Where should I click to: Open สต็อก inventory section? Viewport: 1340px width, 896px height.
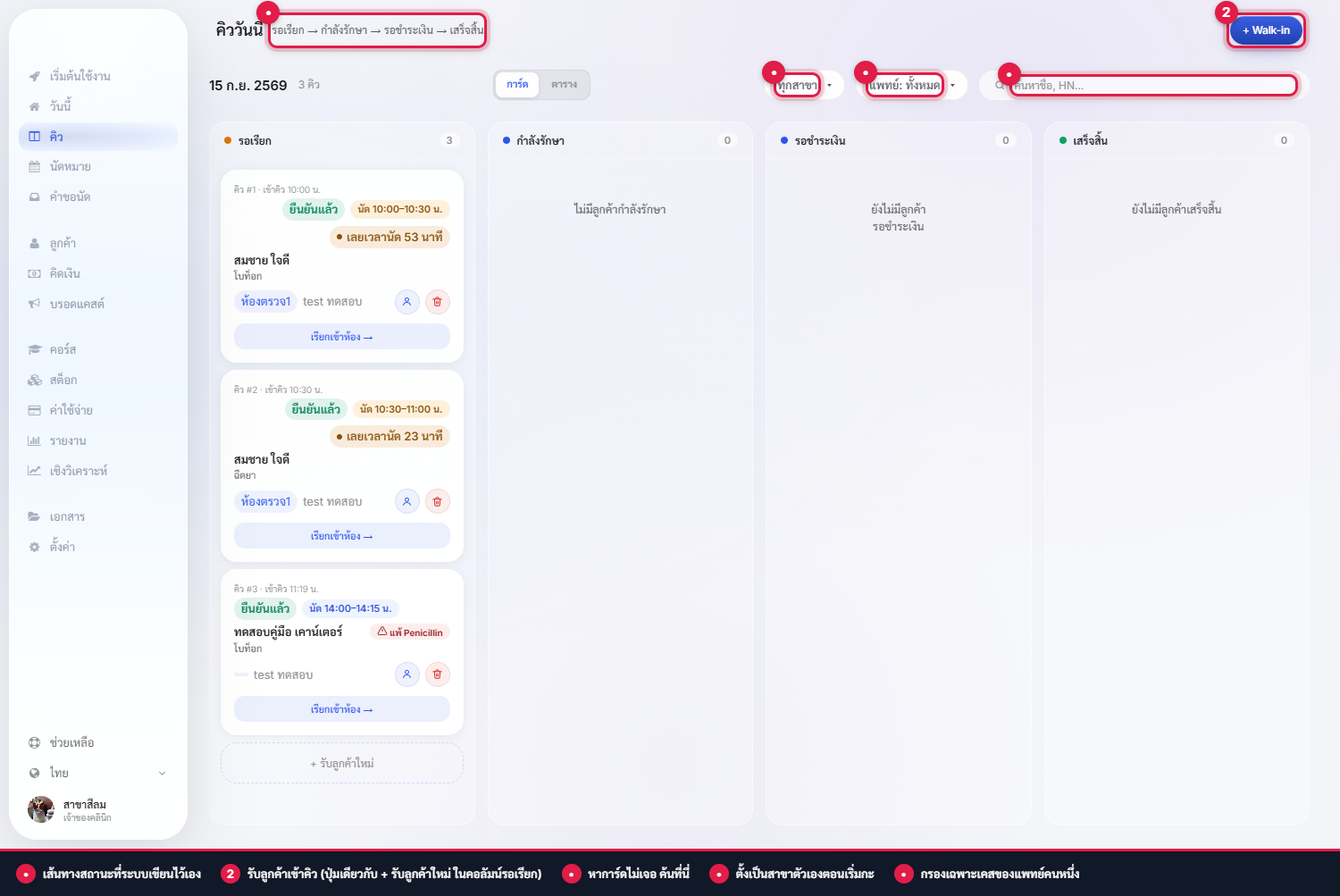tap(98, 381)
